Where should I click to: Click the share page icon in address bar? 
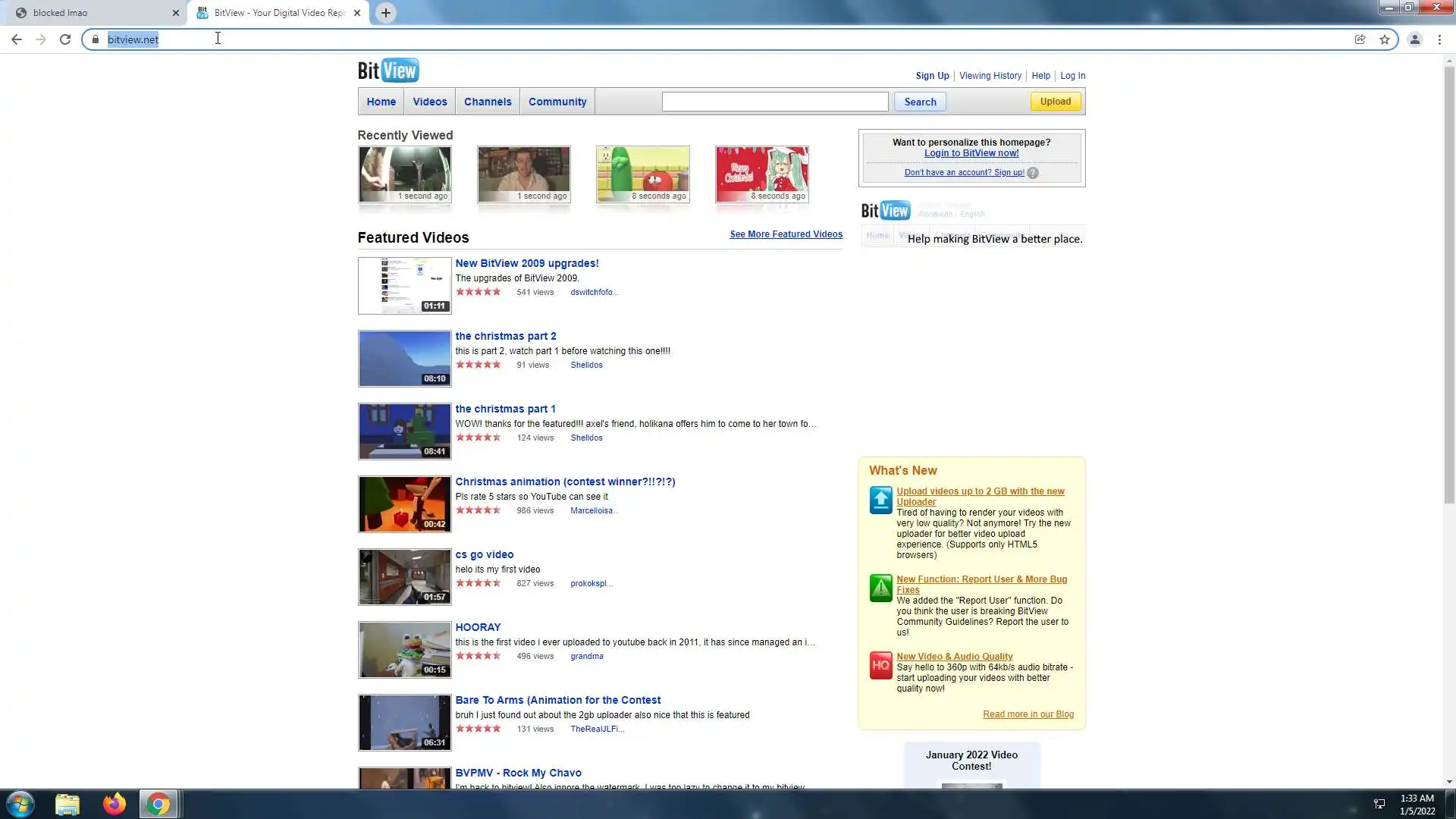(x=1360, y=39)
